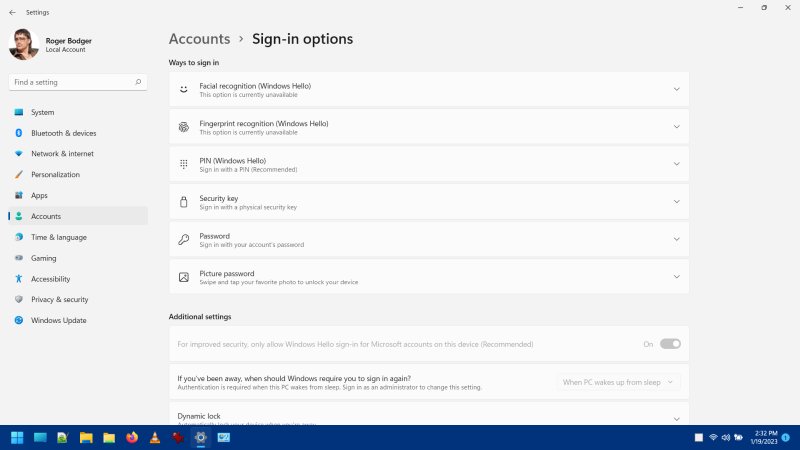Click the Windows Update circular arrows icon
Image resolution: width=800 pixels, height=450 pixels.
coord(19,320)
